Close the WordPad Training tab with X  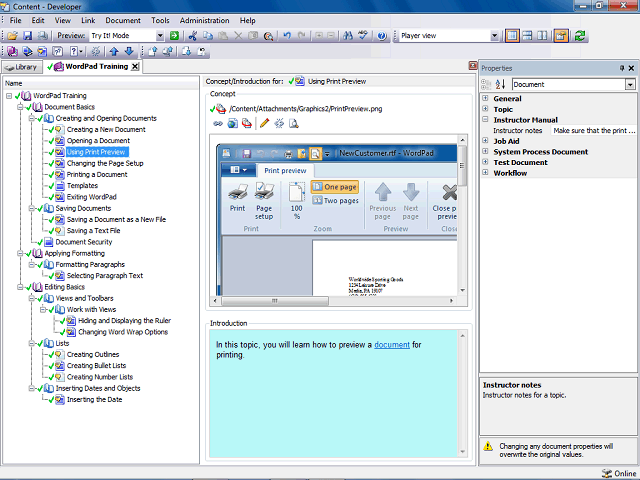click(135, 67)
